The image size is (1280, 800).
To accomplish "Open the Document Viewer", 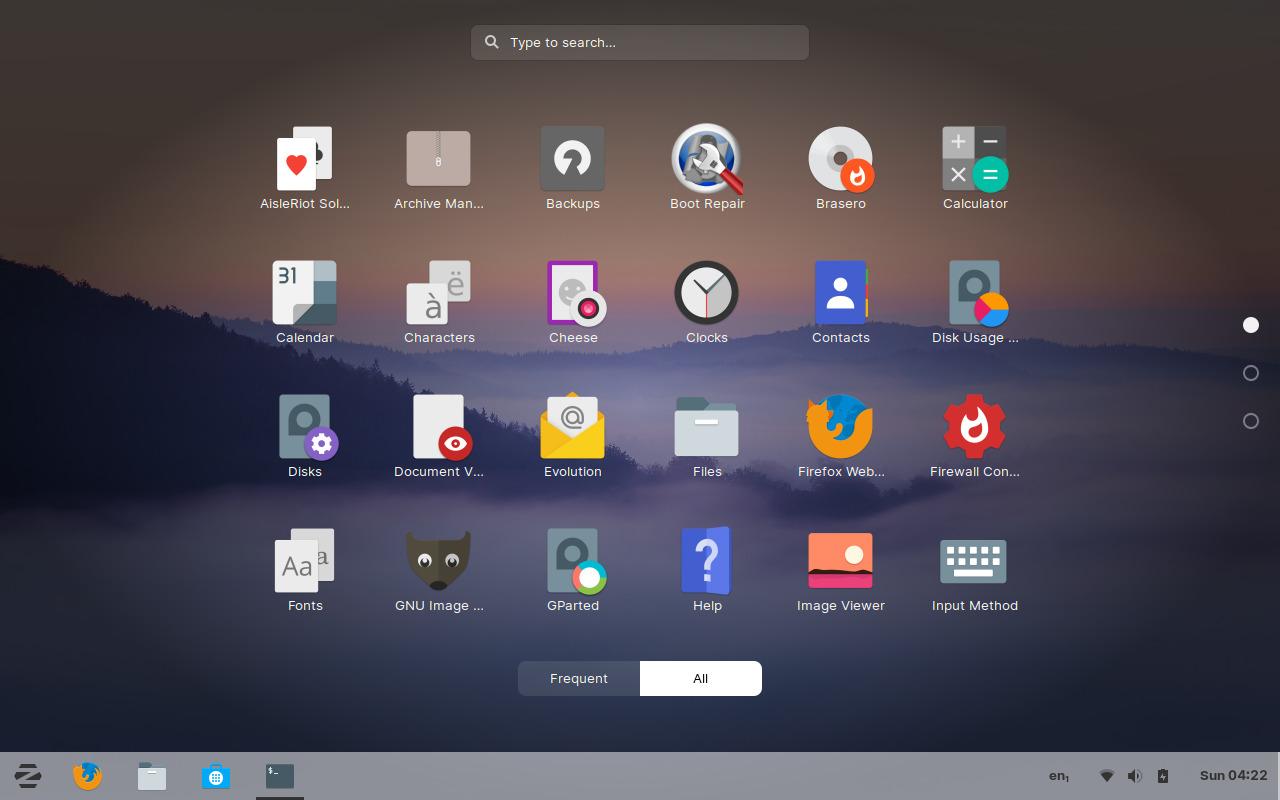I will tap(438, 427).
